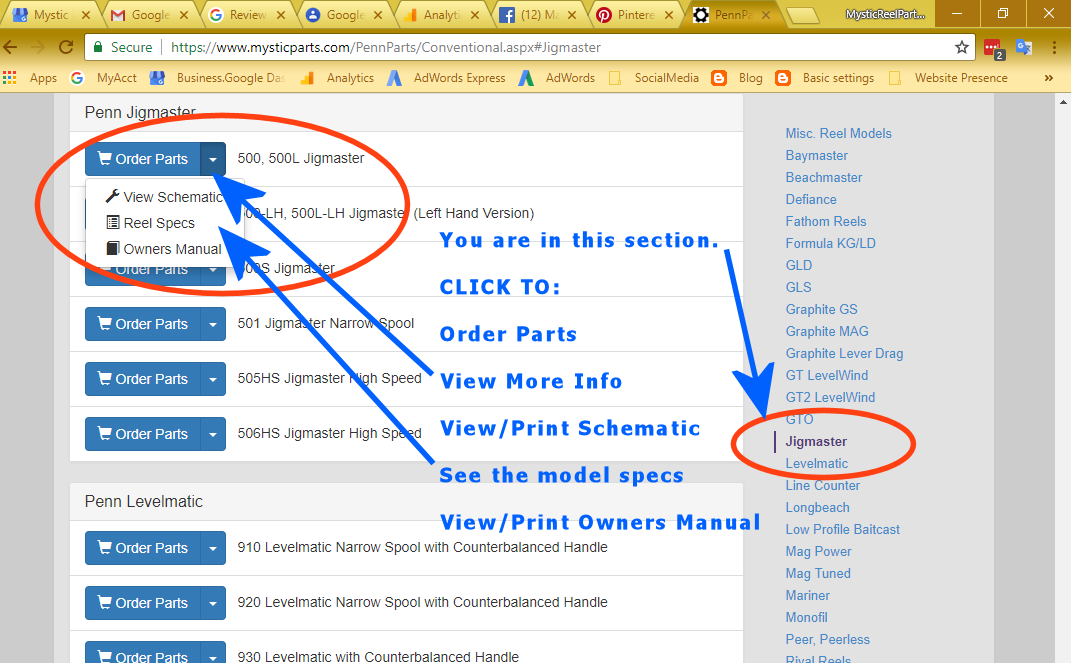Click the red extension icon with badge 2
The width and height of the screenshot is (1071, 663).
point(992,47)
